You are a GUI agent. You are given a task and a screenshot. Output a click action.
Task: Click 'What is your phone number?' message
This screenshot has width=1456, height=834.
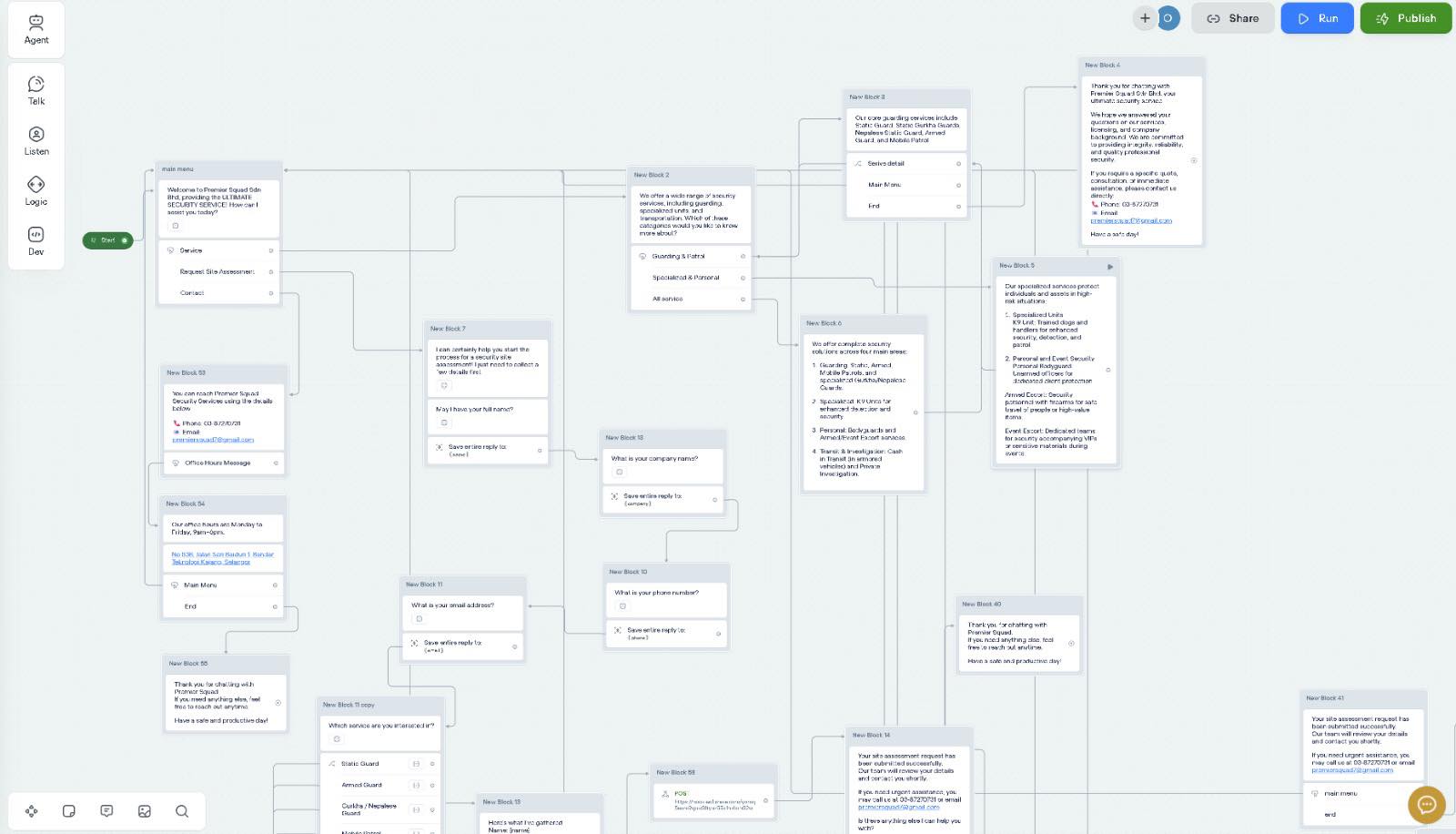coord(666,599)
